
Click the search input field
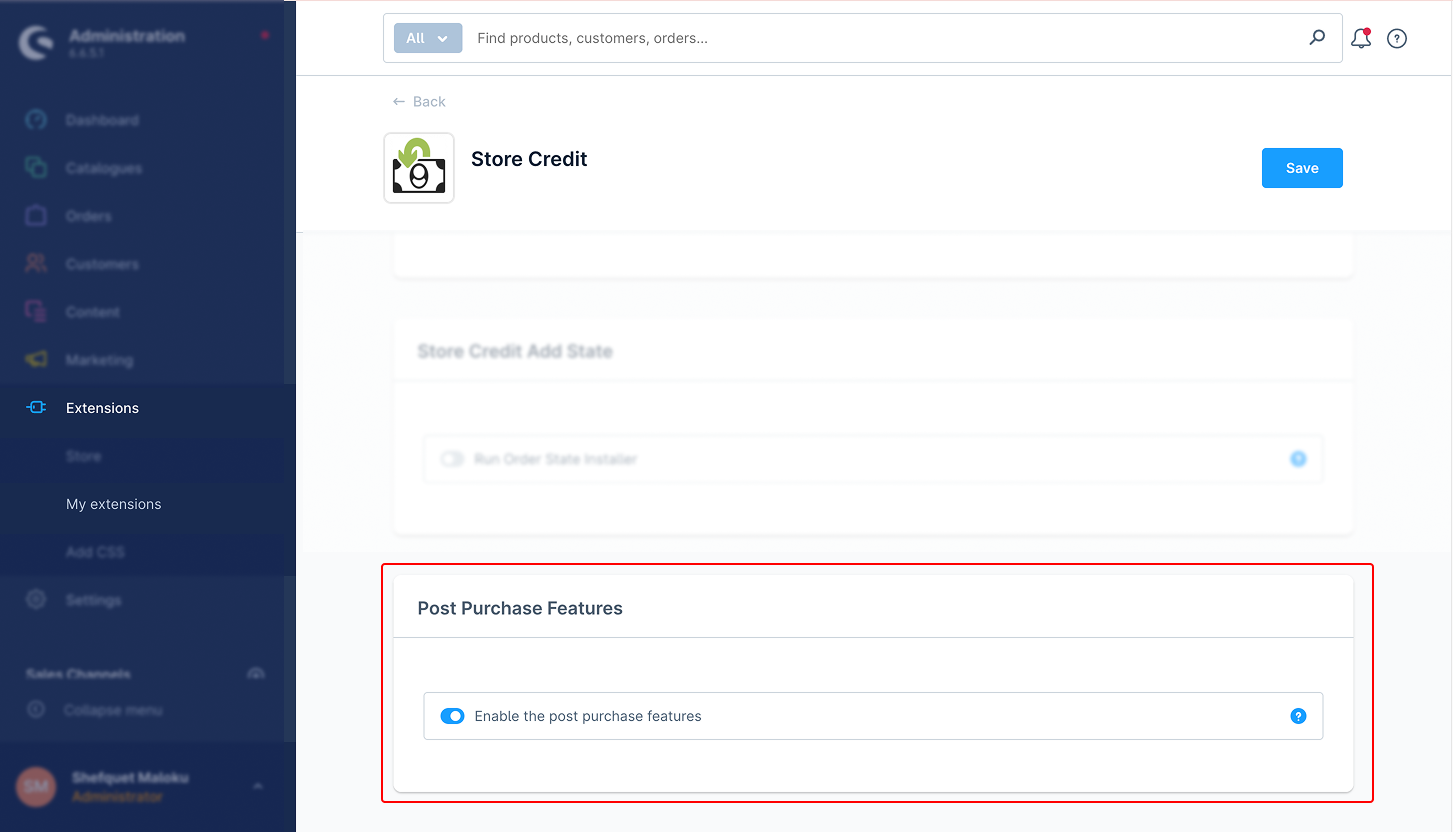880,38
